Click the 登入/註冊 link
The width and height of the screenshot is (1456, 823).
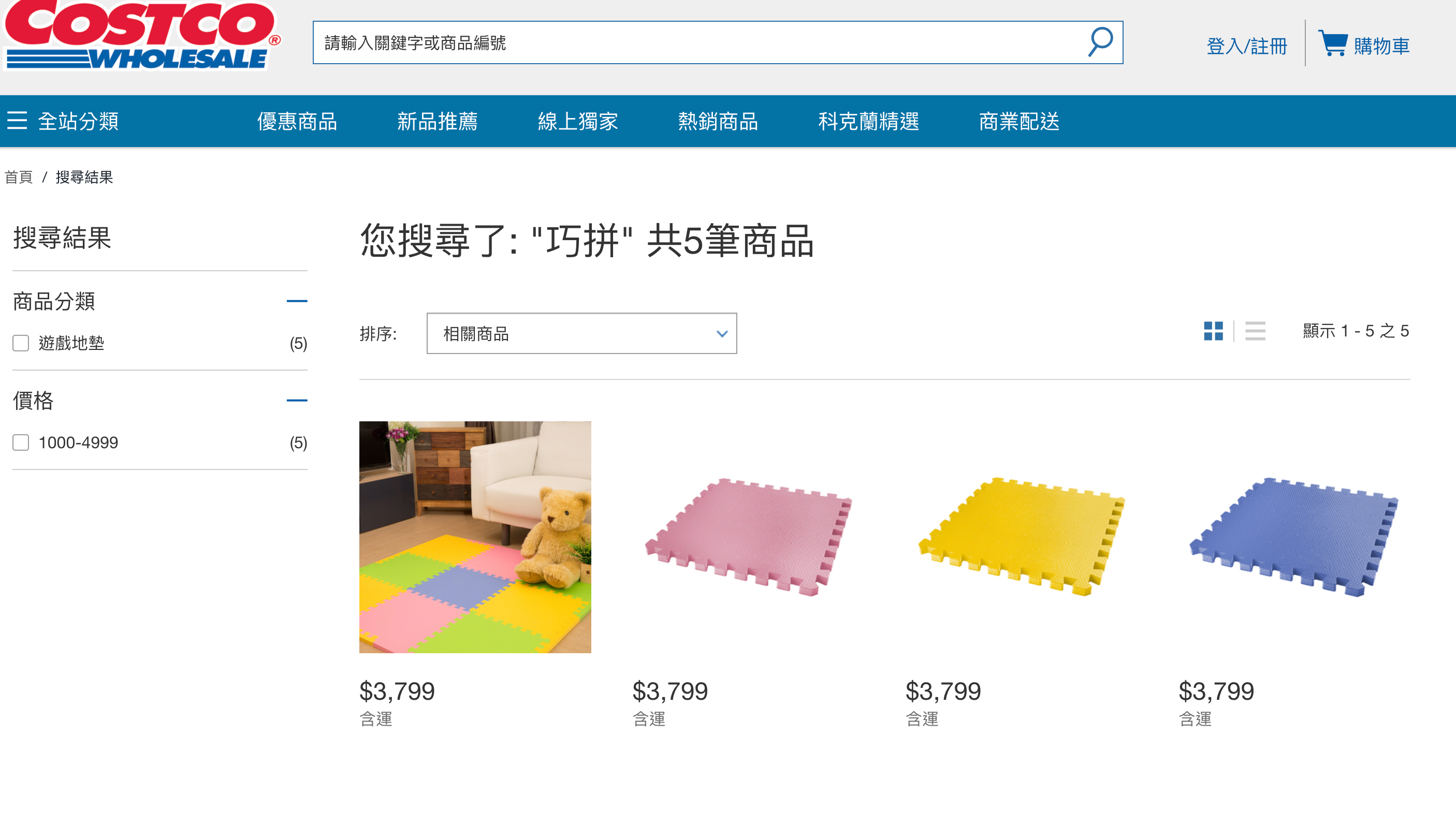[1246, 46]
